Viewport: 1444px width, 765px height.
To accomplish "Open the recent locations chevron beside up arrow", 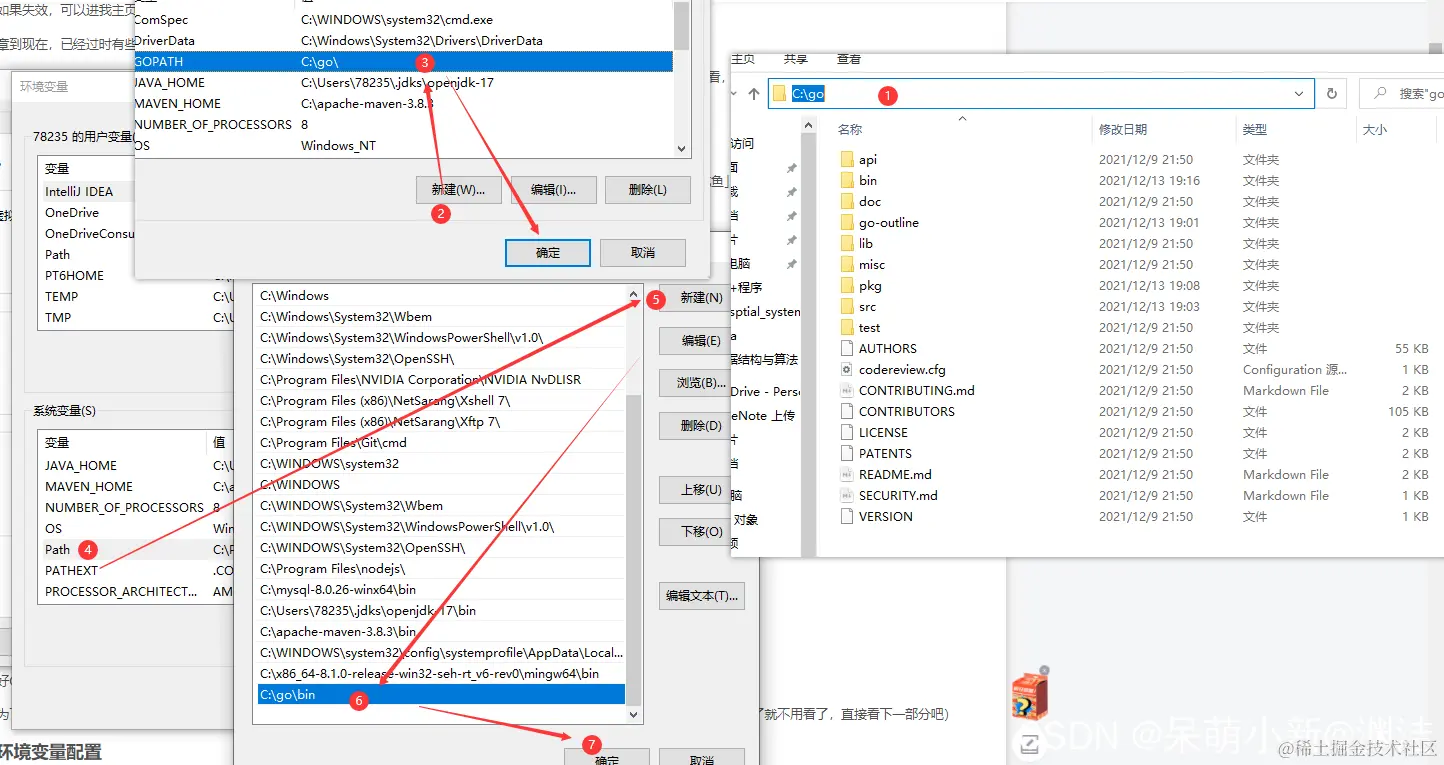I will (x=736, y=94).
